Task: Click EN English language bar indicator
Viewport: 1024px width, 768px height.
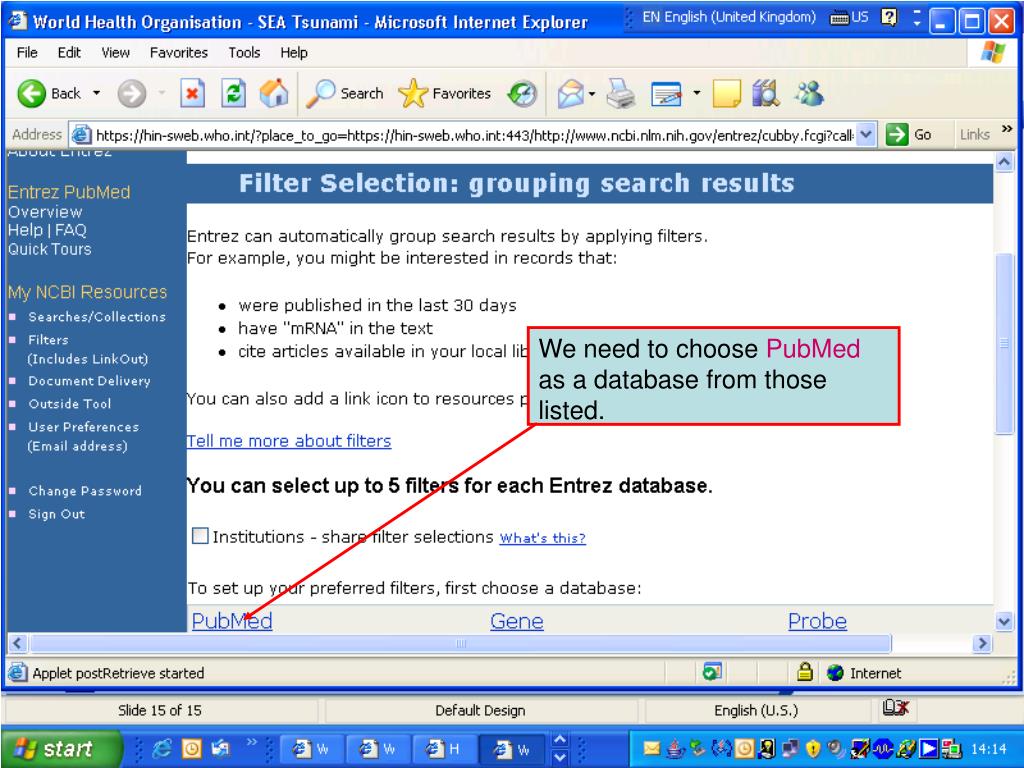Action: pos(729,17)
